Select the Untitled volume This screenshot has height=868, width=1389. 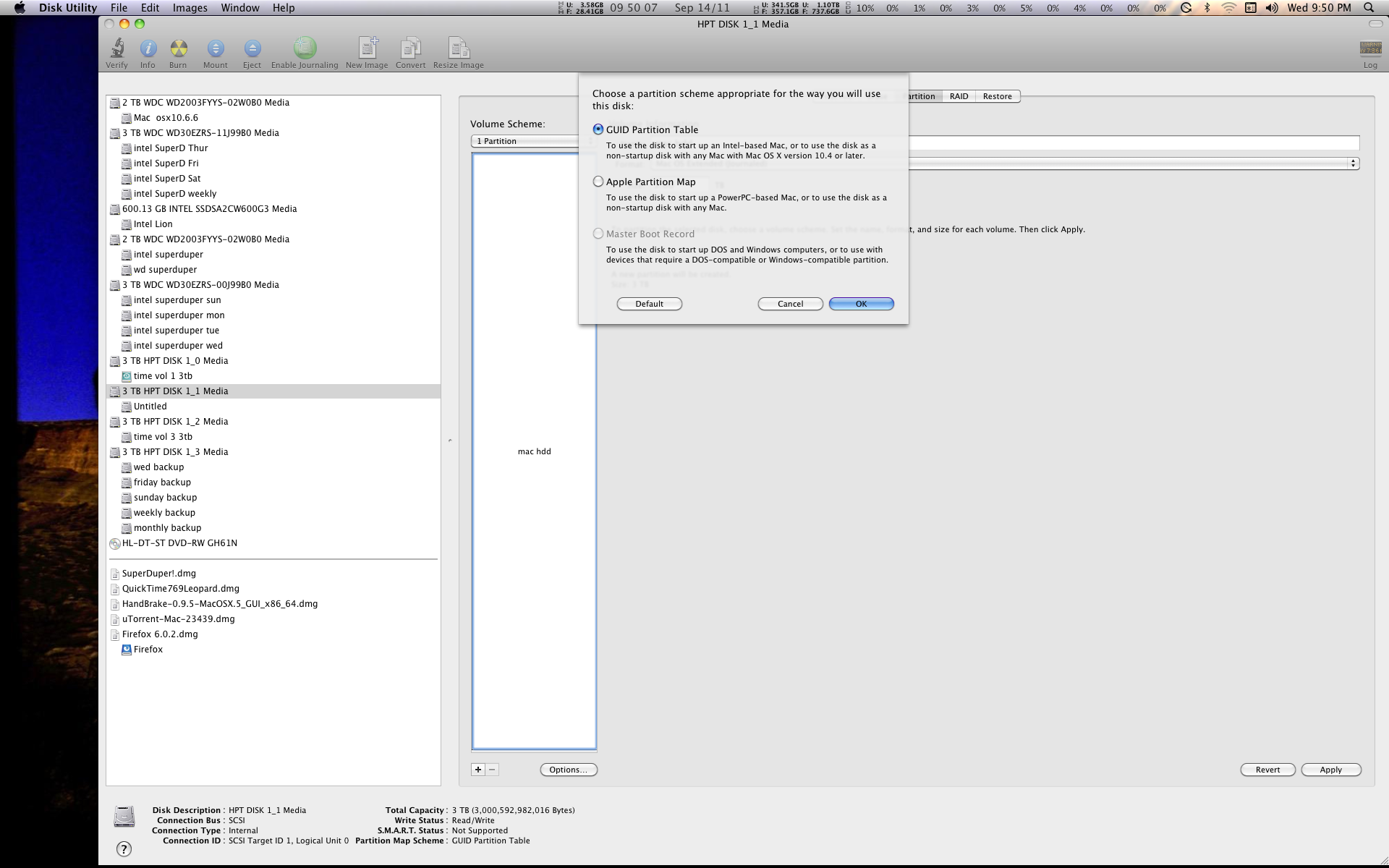[x=150, y=407]
